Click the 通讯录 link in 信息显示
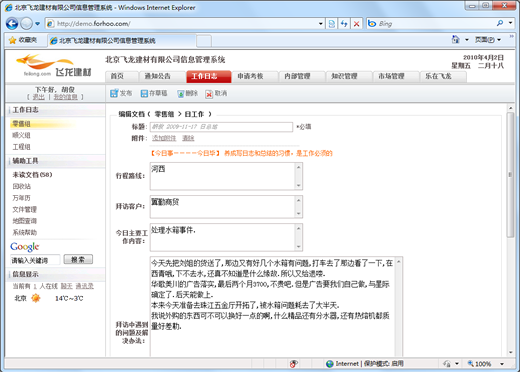 pos(84,286)
